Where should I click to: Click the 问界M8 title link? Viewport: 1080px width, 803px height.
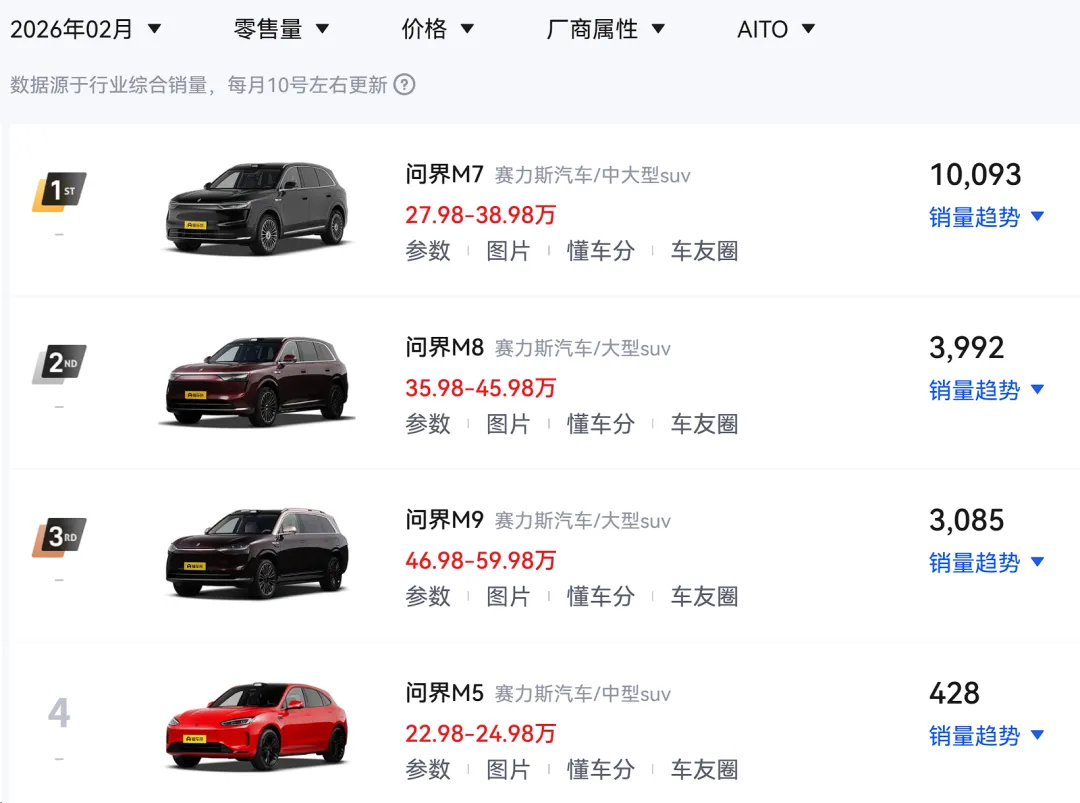point(445,348)
